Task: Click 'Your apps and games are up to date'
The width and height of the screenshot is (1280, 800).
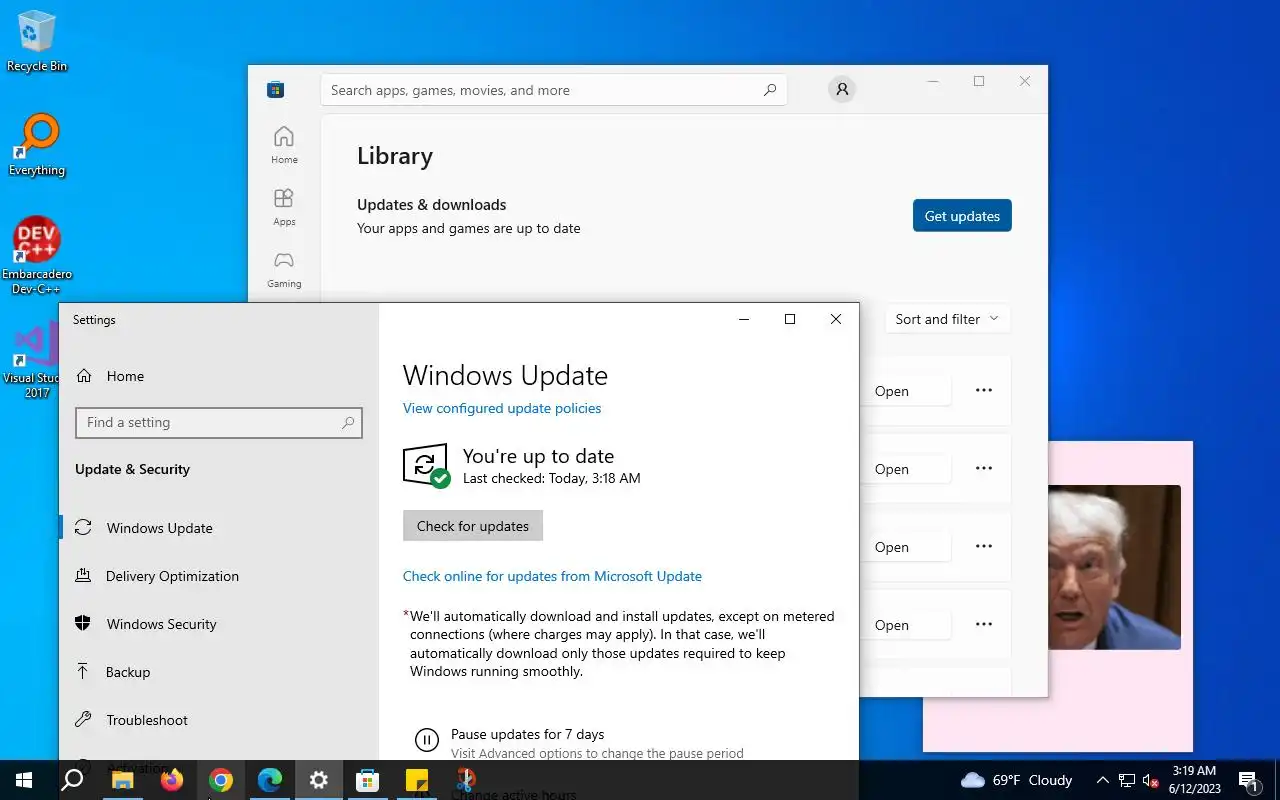Action: tap(468, 228)
